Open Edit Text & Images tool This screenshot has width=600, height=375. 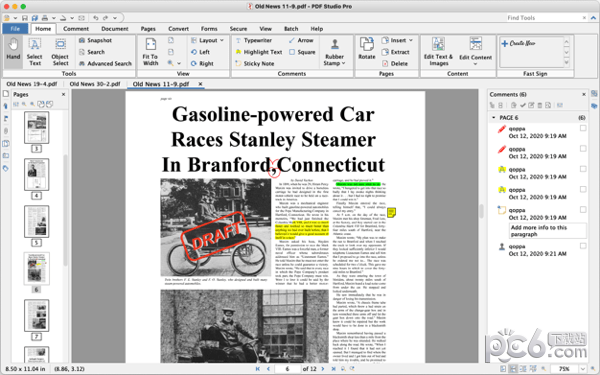coord(438,52)
